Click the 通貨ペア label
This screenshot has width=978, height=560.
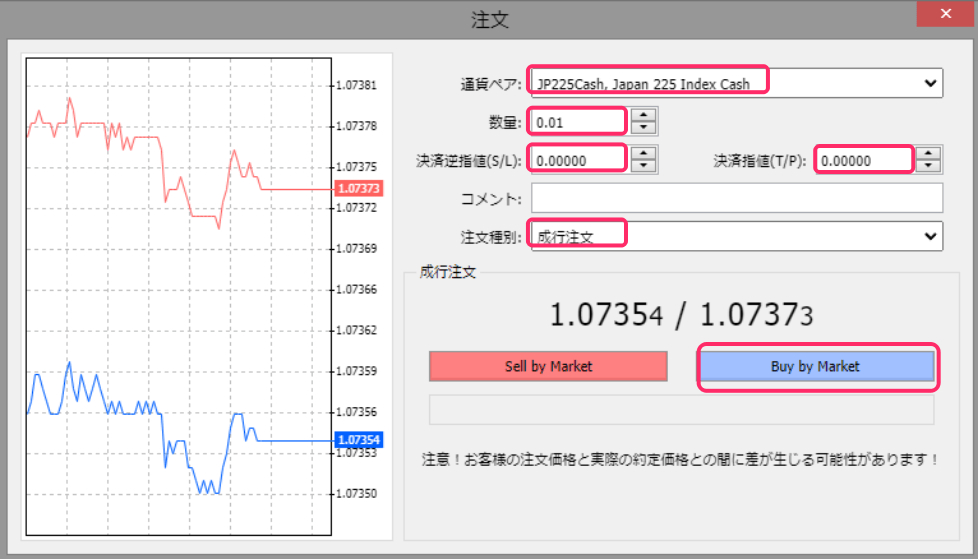tap(490, 84)
